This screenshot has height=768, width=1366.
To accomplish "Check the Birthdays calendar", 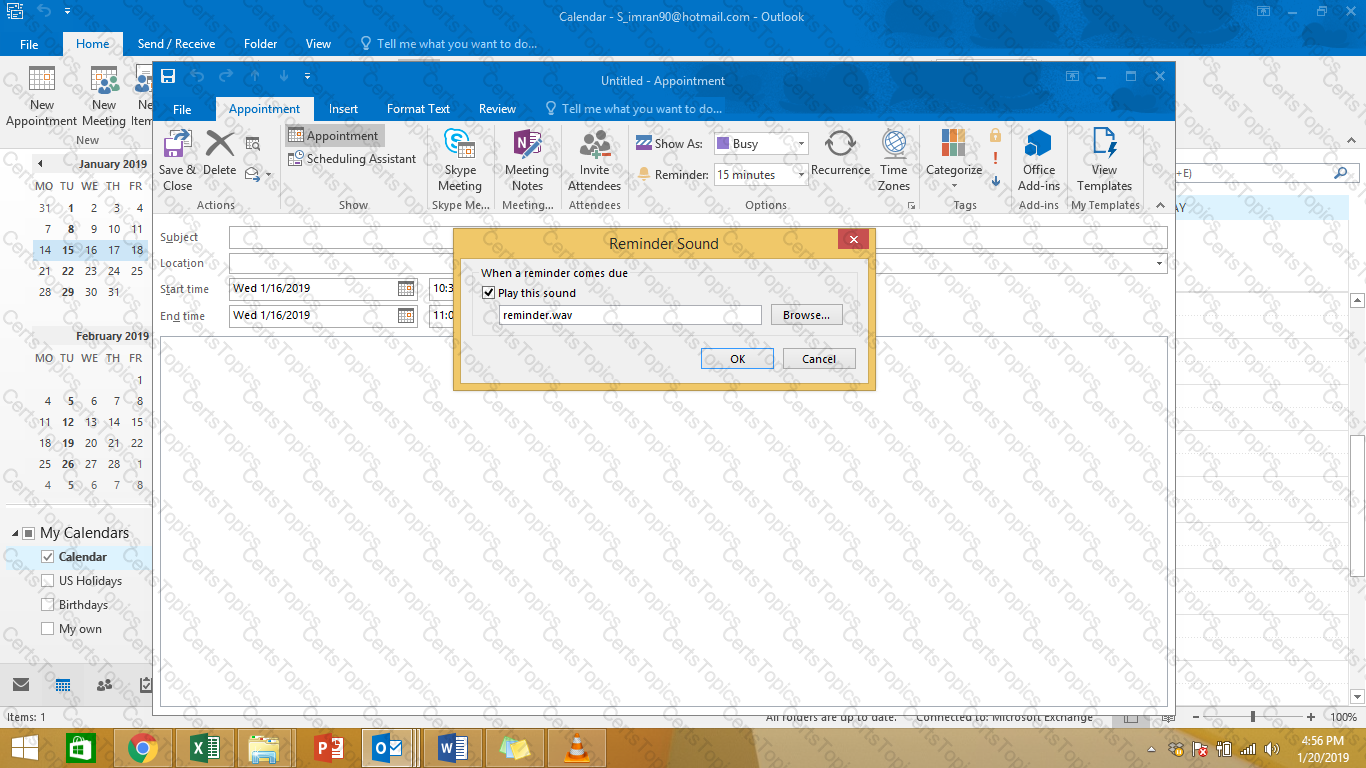I will pos(47,605).
